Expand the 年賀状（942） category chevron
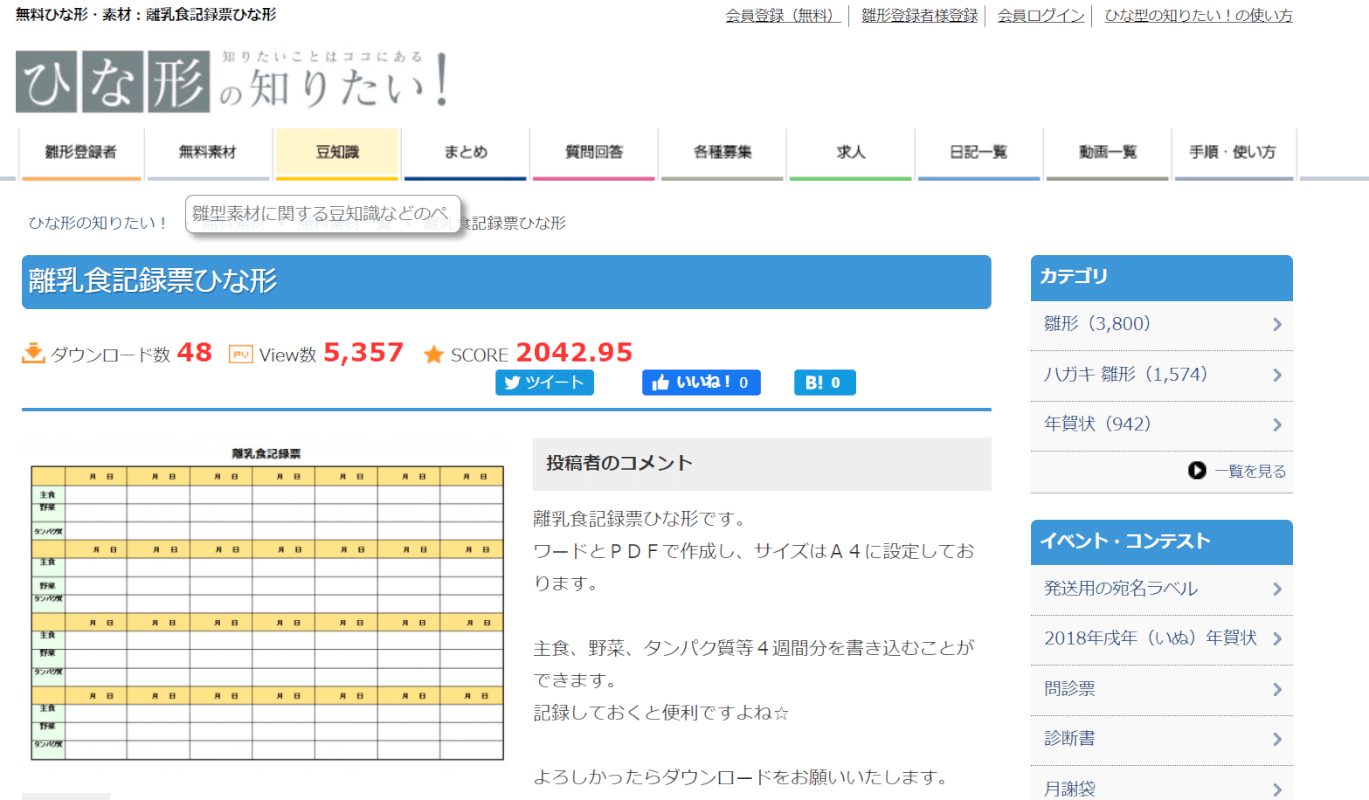1369x800 pixels. pyautogui.click(x=1277, y=425)
